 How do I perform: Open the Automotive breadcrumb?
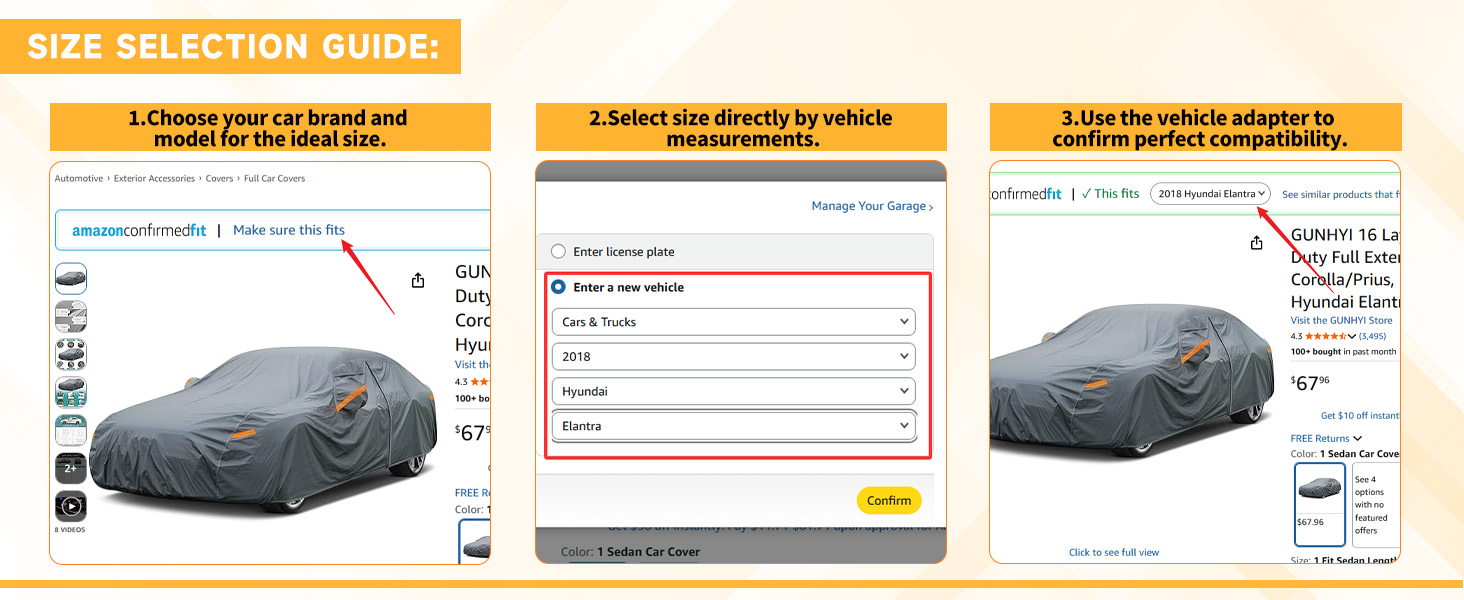[79, 178]
